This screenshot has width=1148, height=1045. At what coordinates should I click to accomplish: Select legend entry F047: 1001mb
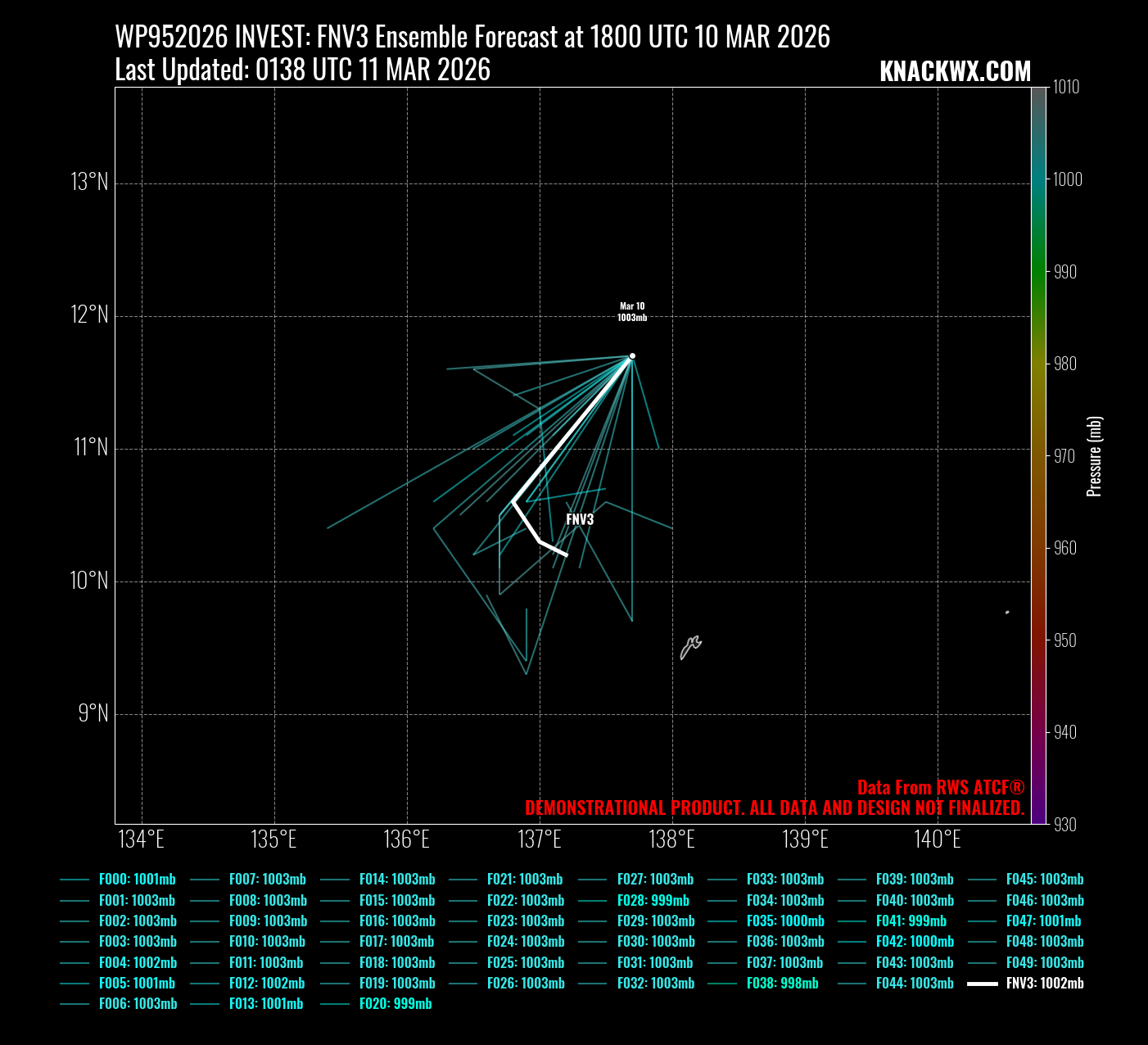1043,921
